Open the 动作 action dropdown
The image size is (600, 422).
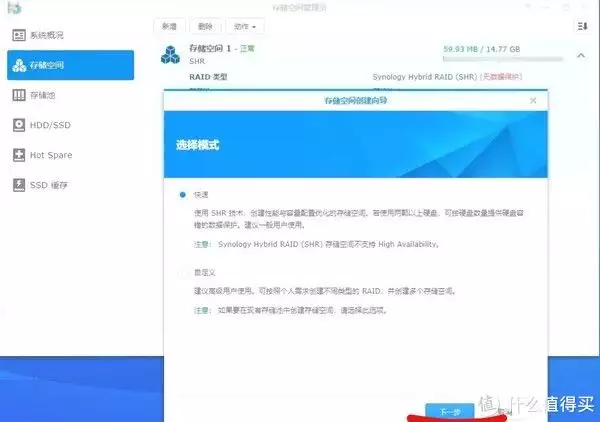(245, 26)
